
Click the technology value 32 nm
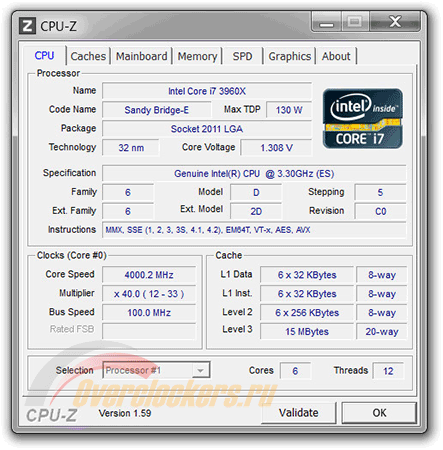click(x=131, y=148)
